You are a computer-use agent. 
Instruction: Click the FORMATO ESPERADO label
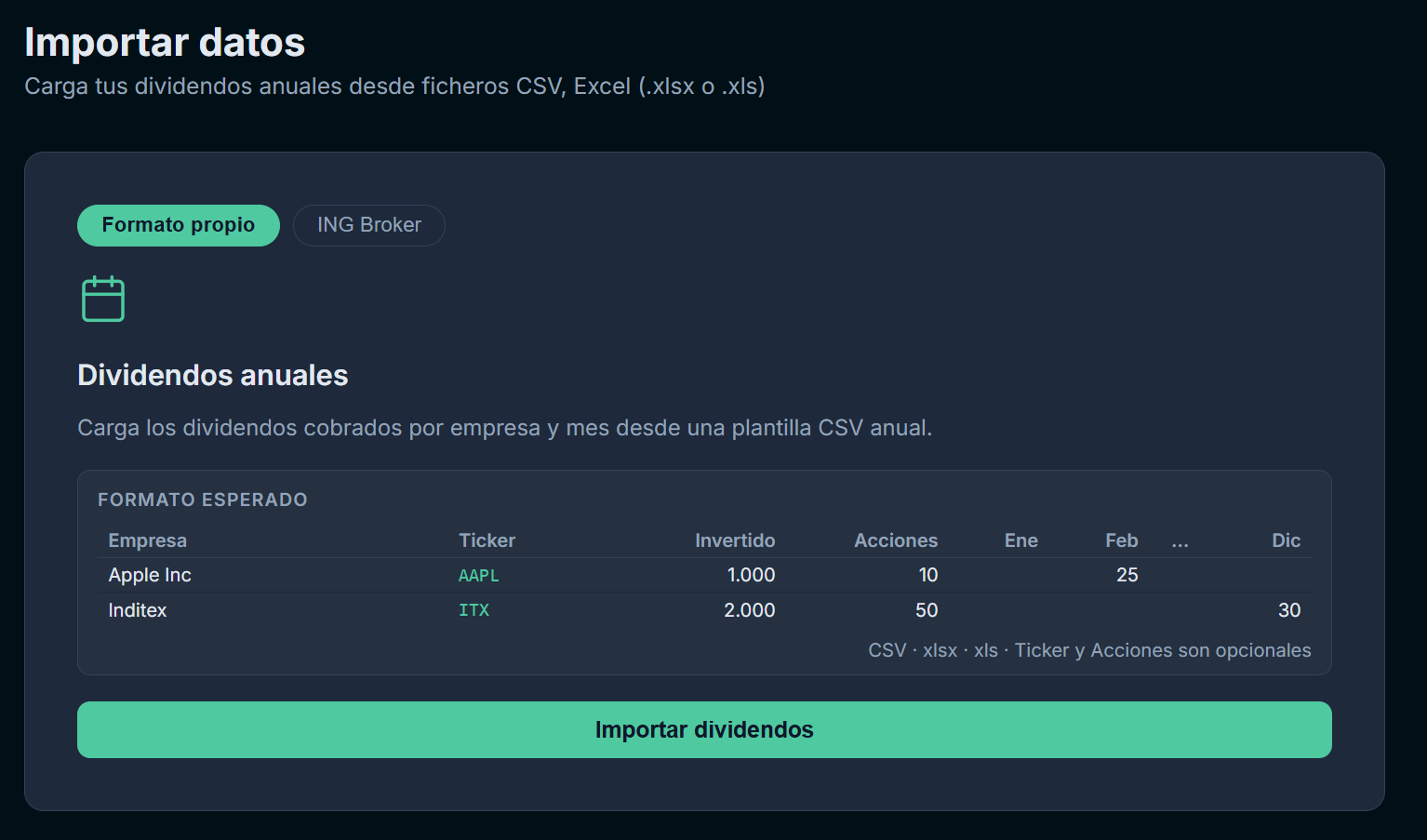[203, 500]
